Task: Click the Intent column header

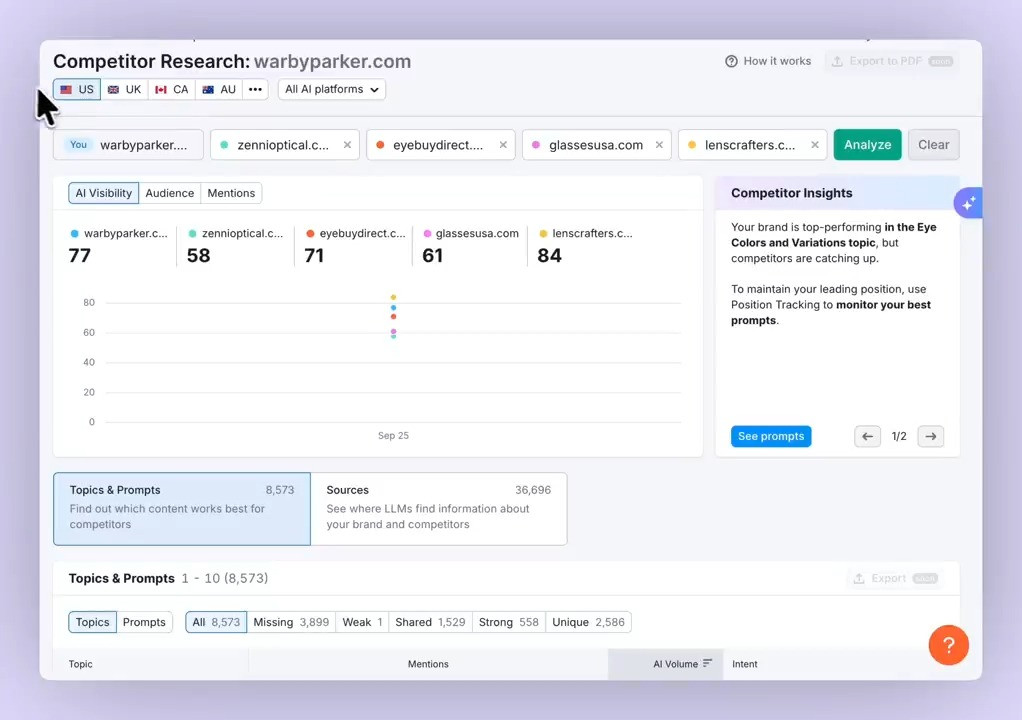Action: [744, 664]
